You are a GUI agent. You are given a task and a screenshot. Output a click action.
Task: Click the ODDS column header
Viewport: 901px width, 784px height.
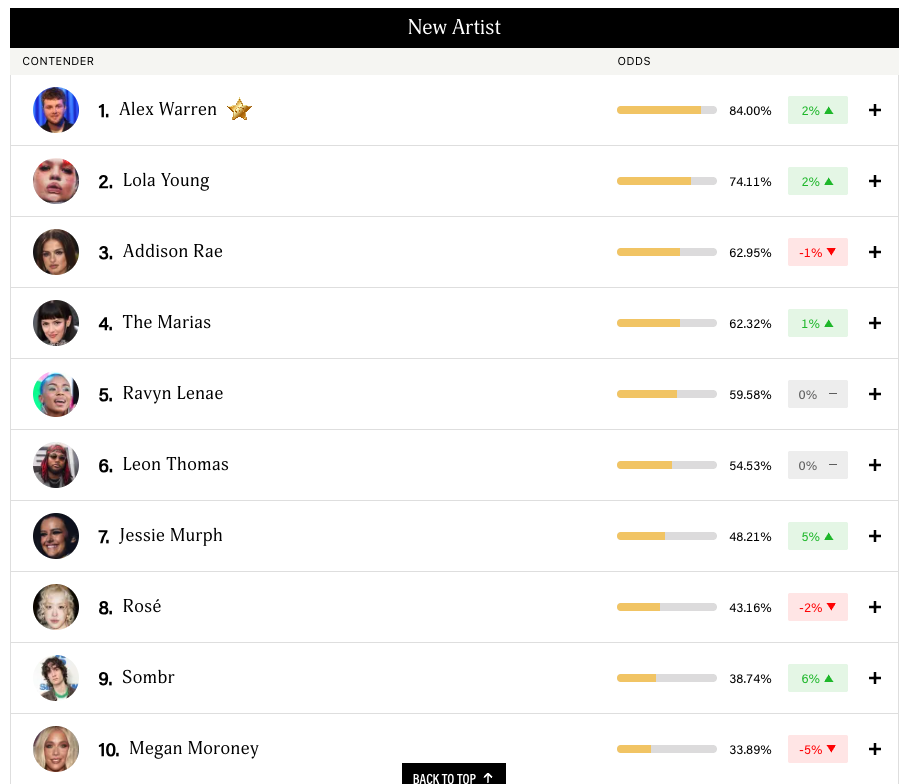pyautogui.click(x=634, y=61)
